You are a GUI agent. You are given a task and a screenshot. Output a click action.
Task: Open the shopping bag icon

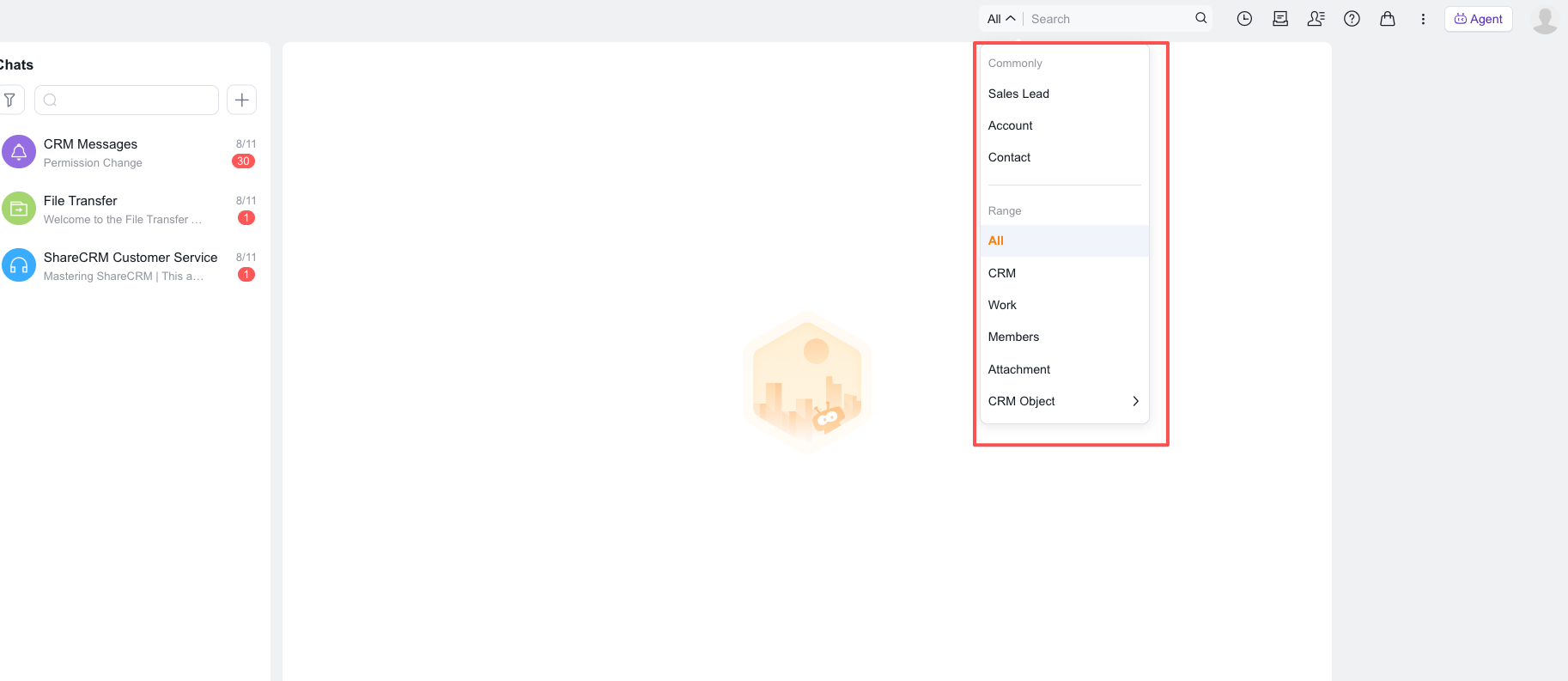pos(1388,19)
